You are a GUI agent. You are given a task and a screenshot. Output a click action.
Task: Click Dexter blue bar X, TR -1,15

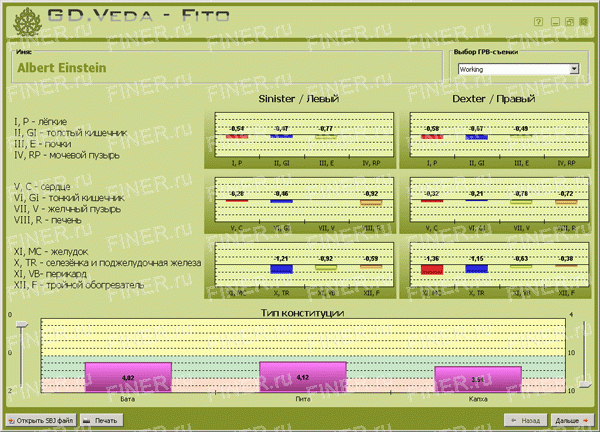pyautogui.click(x=477, y=269)
